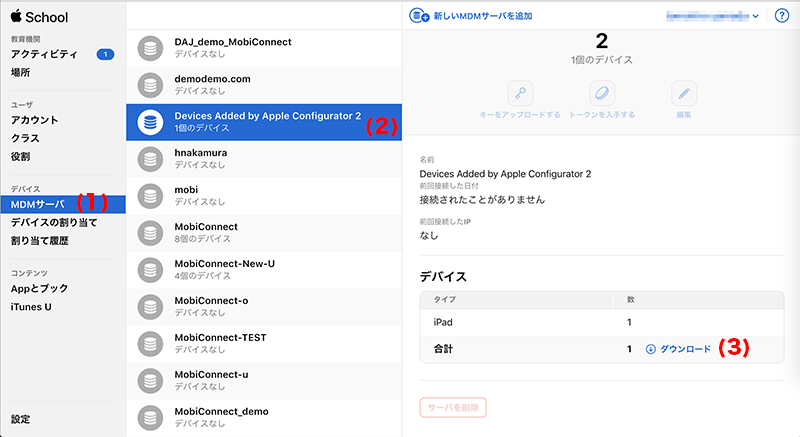This screenshot has width=800, height=437.
Task: Click the 4個のデバイス subtitle
Action: tap(203, 276)
